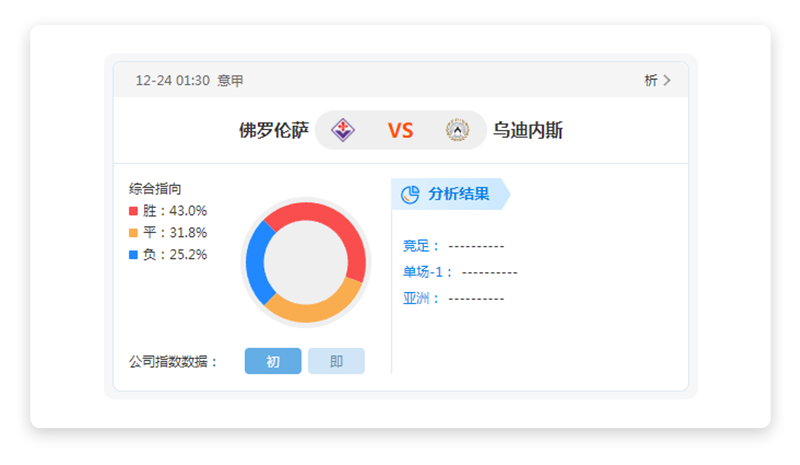Click the 意甲 league label

[230, 81]
